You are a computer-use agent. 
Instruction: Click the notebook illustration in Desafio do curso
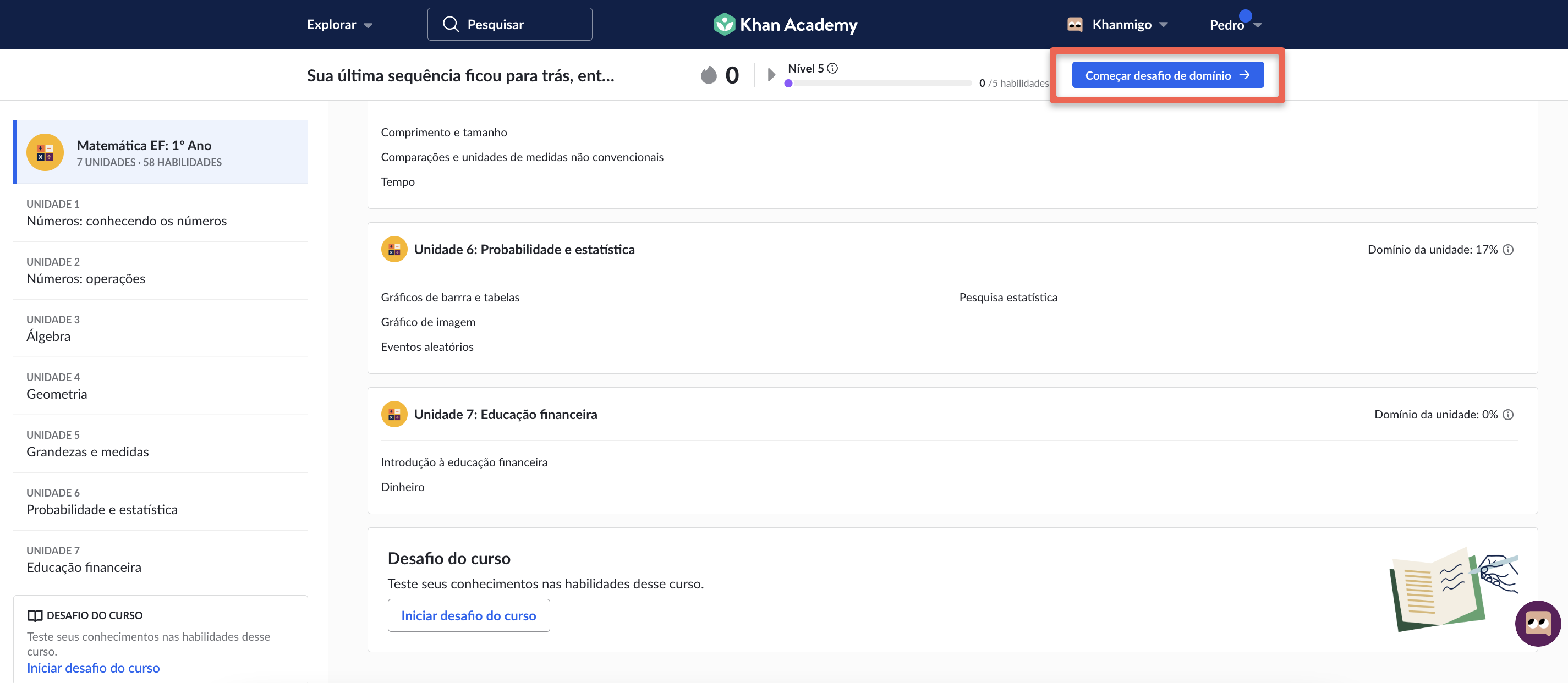pyautogui.click(x=1454, y=590)
